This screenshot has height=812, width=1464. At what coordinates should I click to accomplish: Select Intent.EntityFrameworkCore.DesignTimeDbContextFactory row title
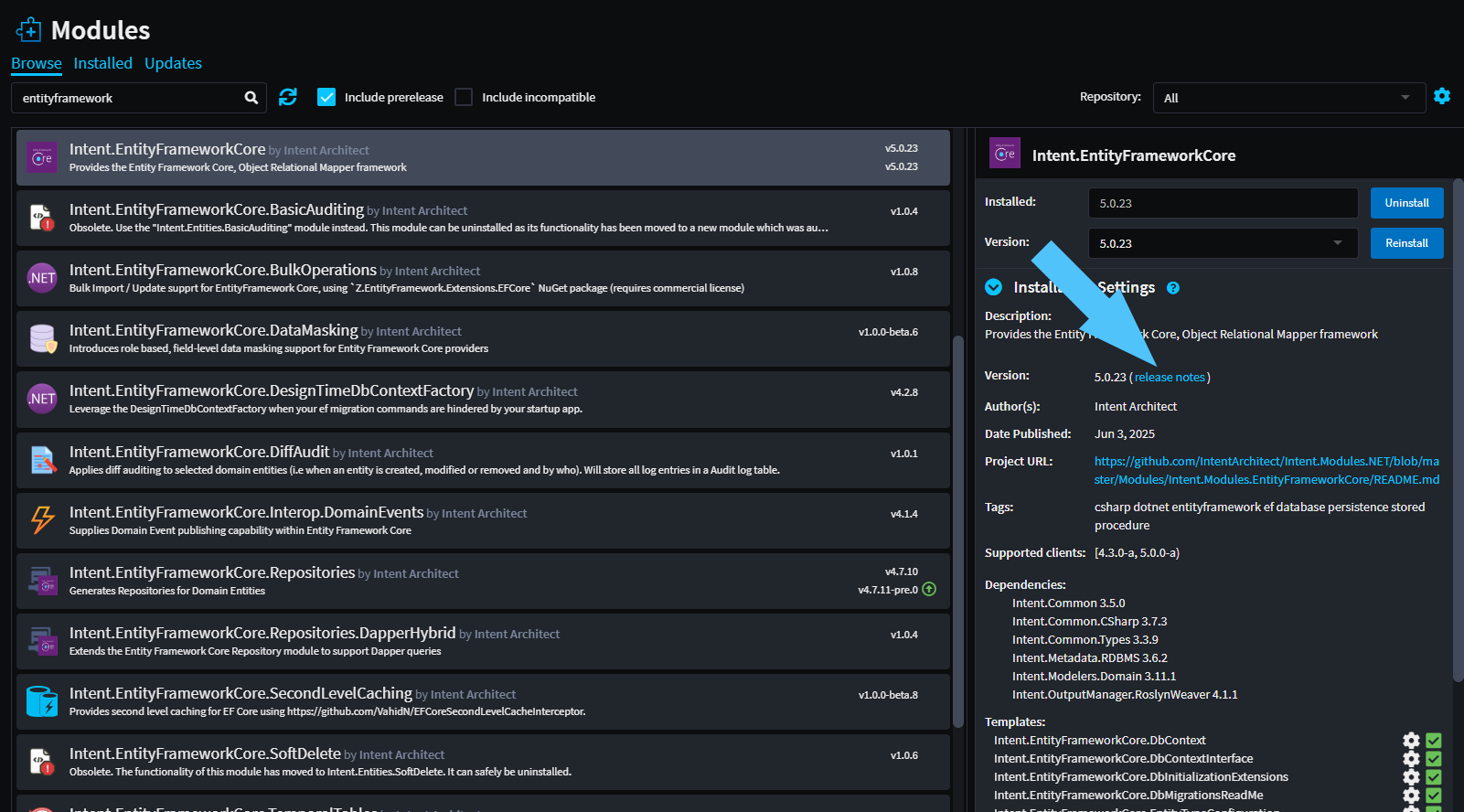[272, 390]
